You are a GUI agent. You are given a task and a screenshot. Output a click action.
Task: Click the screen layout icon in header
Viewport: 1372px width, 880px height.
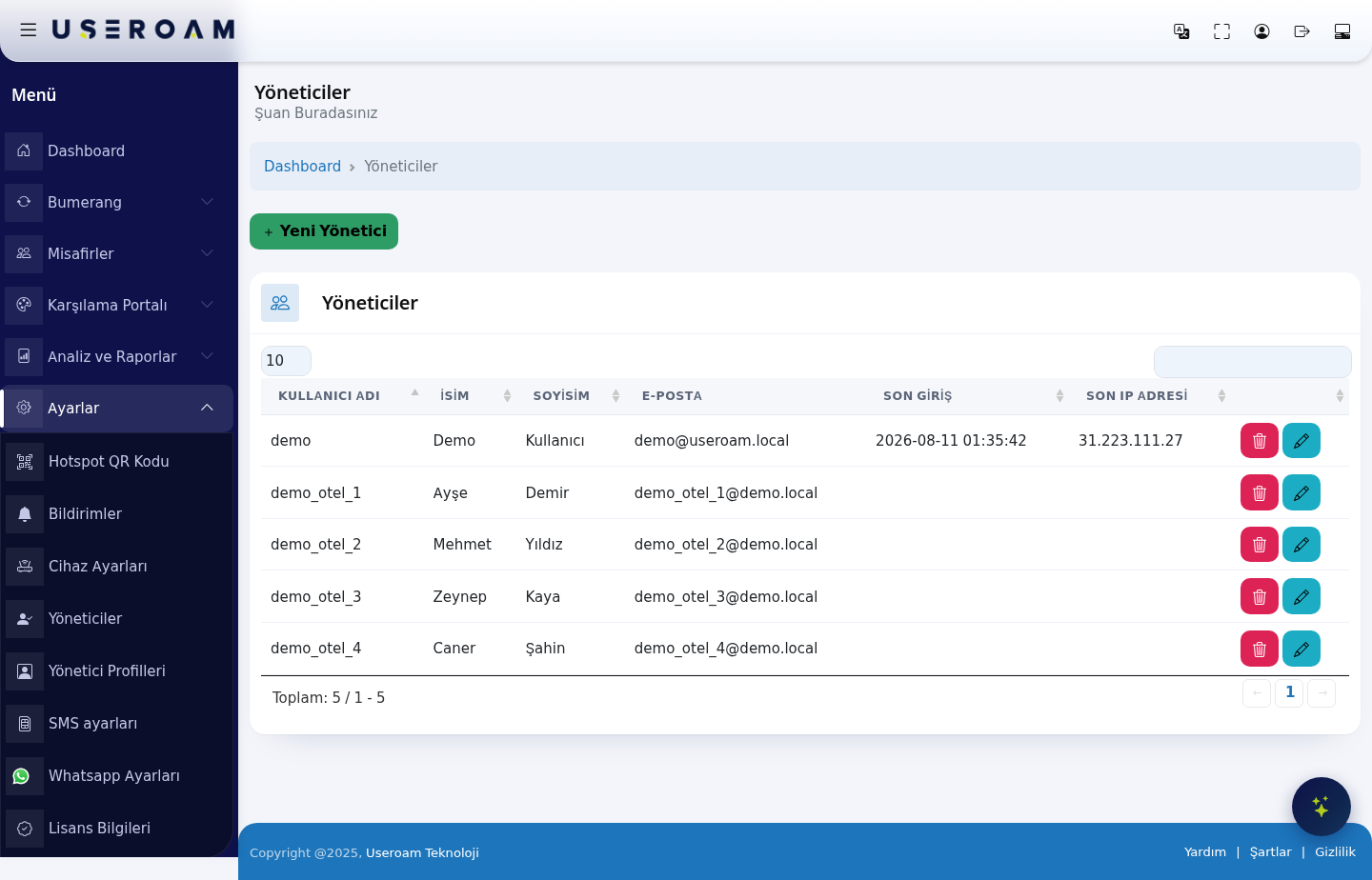tap(1342, 31)
